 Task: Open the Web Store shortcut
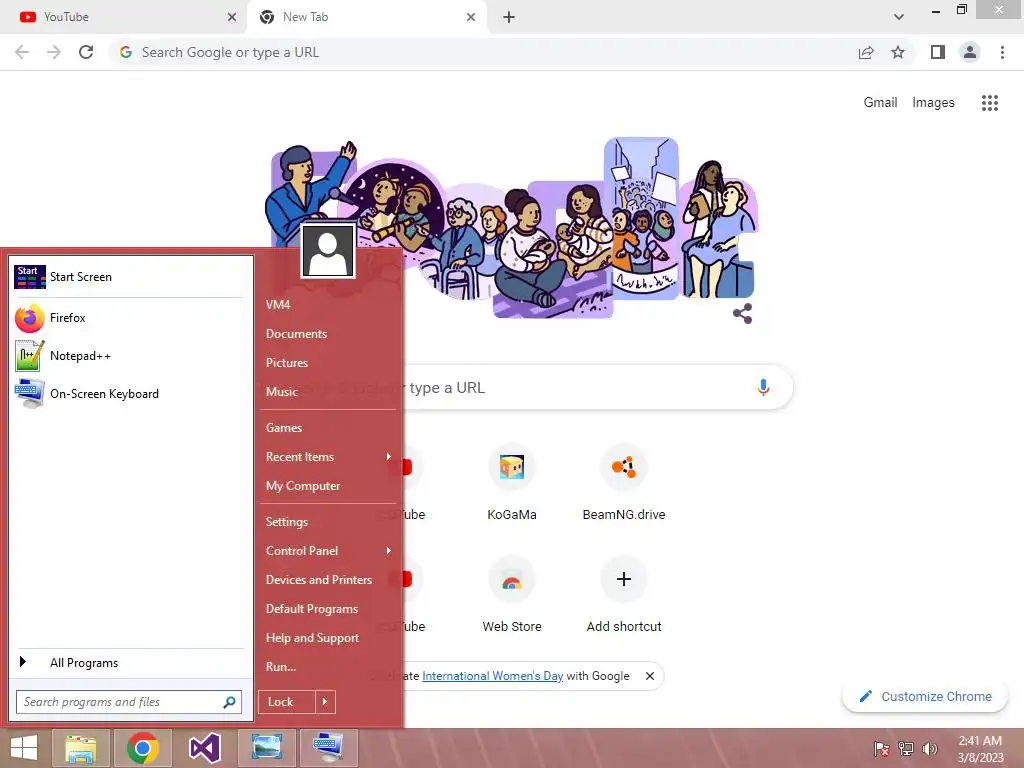click(x=512, y=594)
